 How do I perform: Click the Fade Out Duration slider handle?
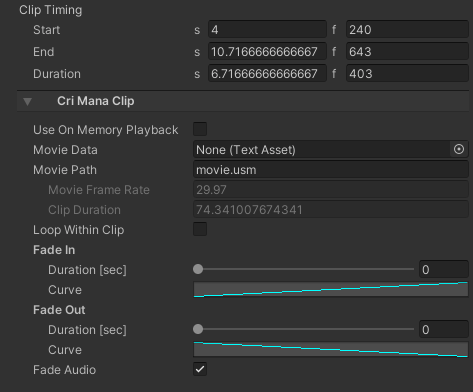198,329
